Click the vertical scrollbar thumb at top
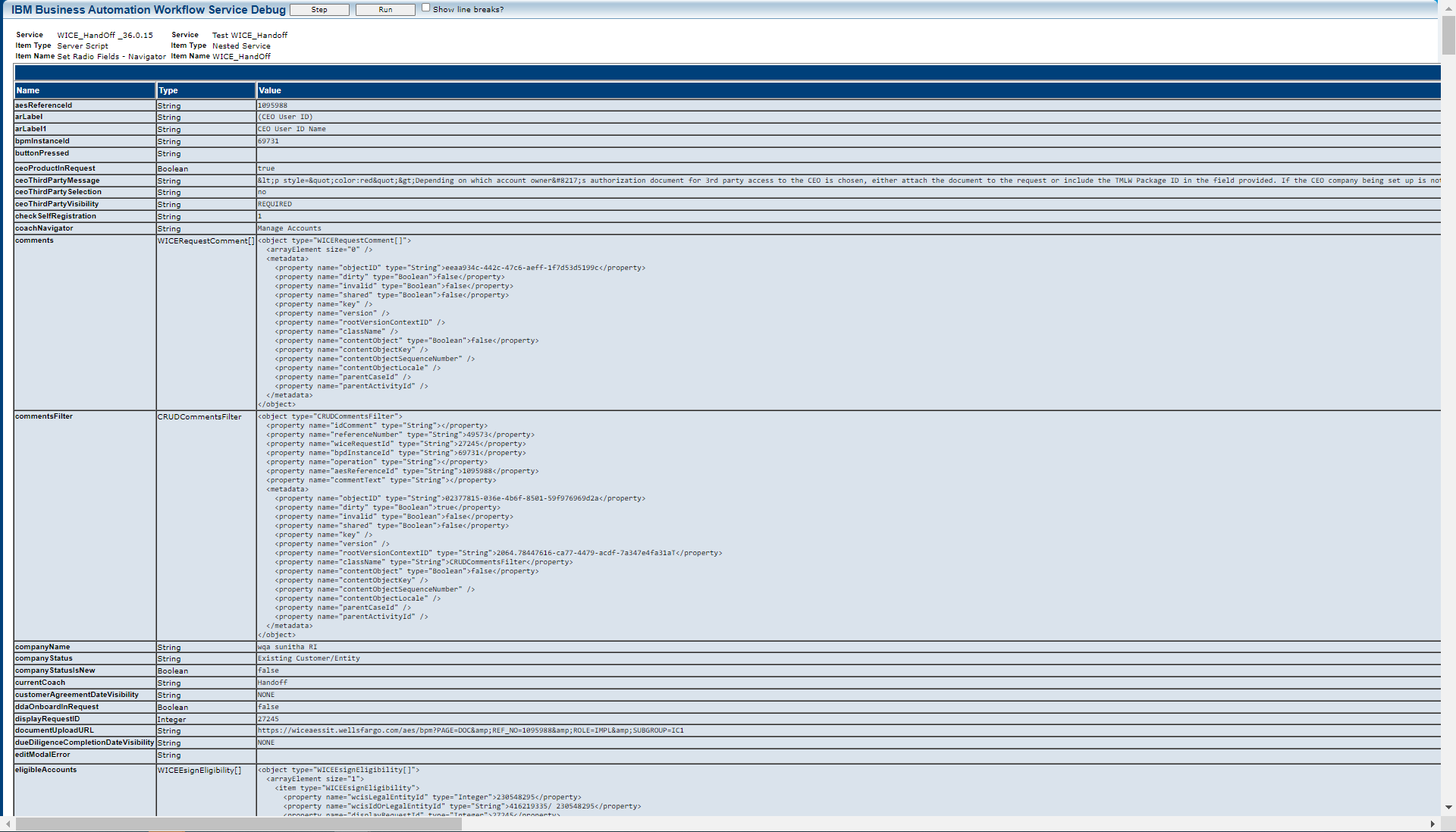Image resolution: width=1456 pixels, height=832 pixels. (x=1448, y=34)
